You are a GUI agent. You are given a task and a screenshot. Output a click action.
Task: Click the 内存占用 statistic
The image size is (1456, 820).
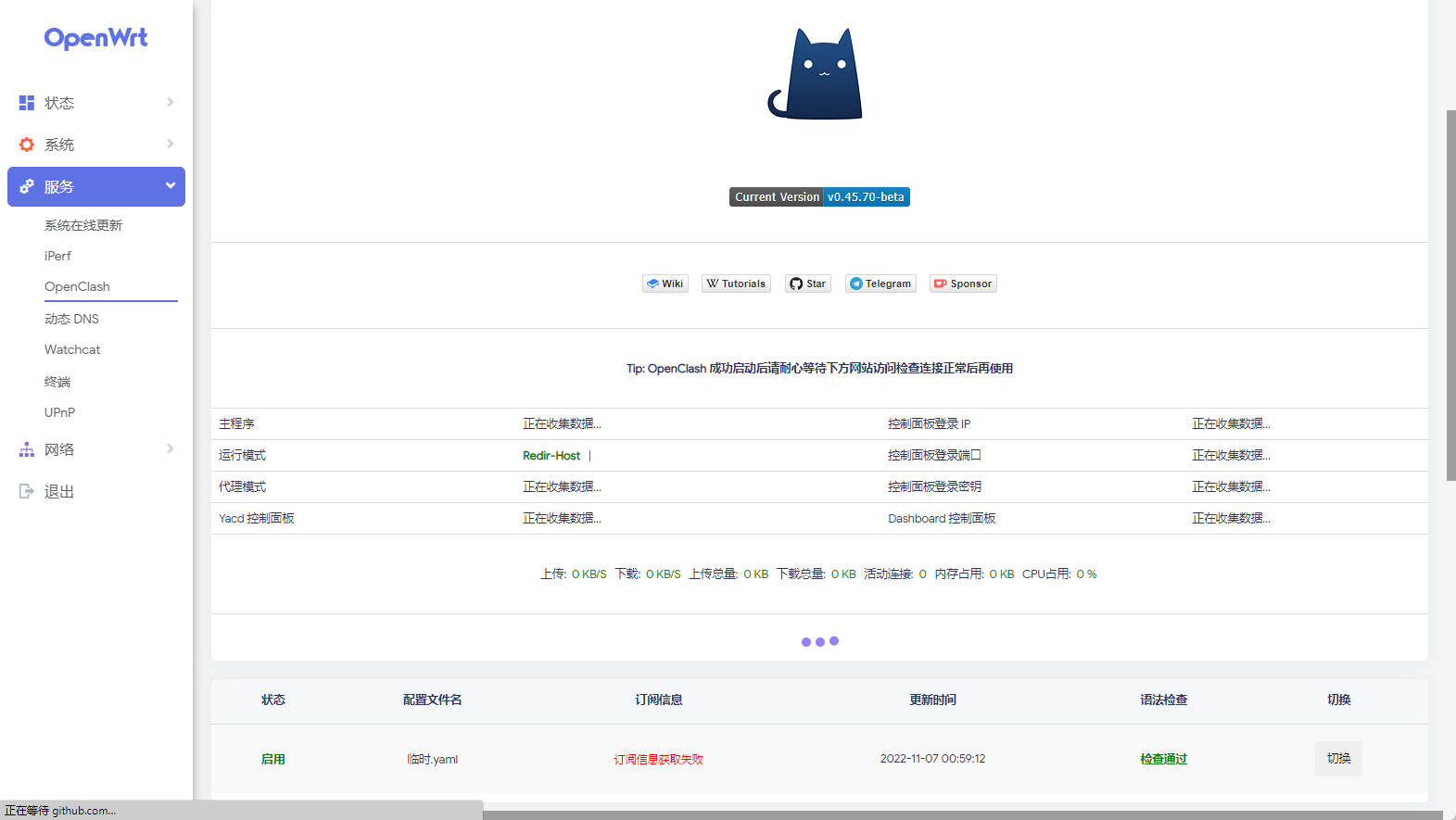[x=974, y=574]
